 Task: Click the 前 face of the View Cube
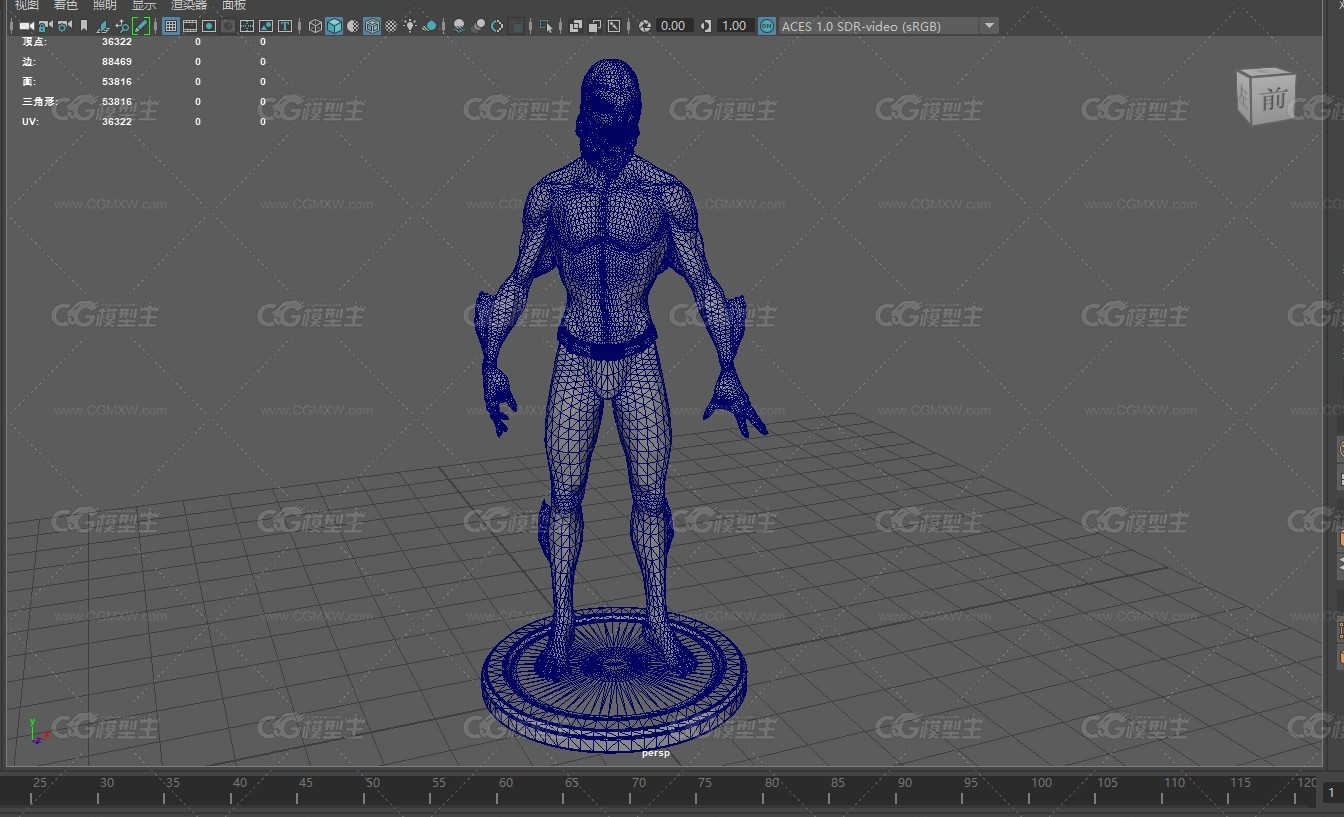coord(1273,99)
